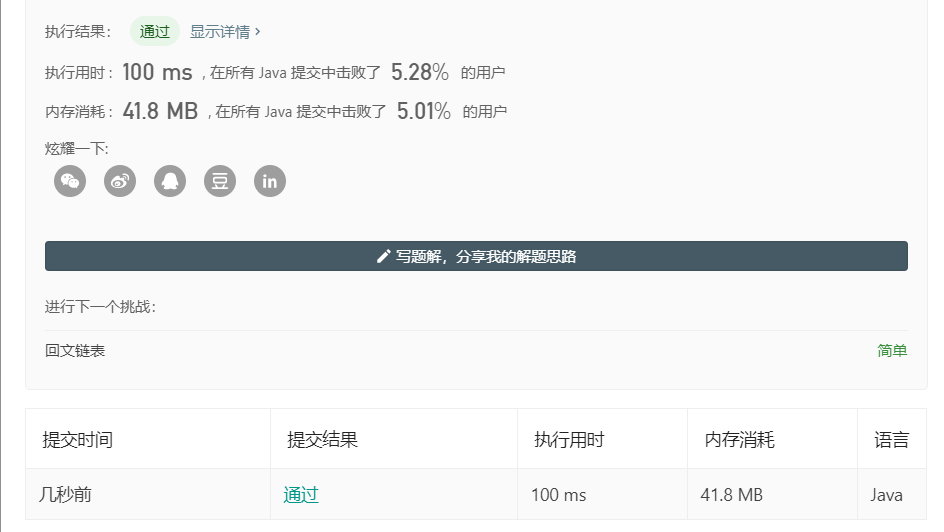
Task: Open 显示详情 details link
Action: click(x=225, y=32)
